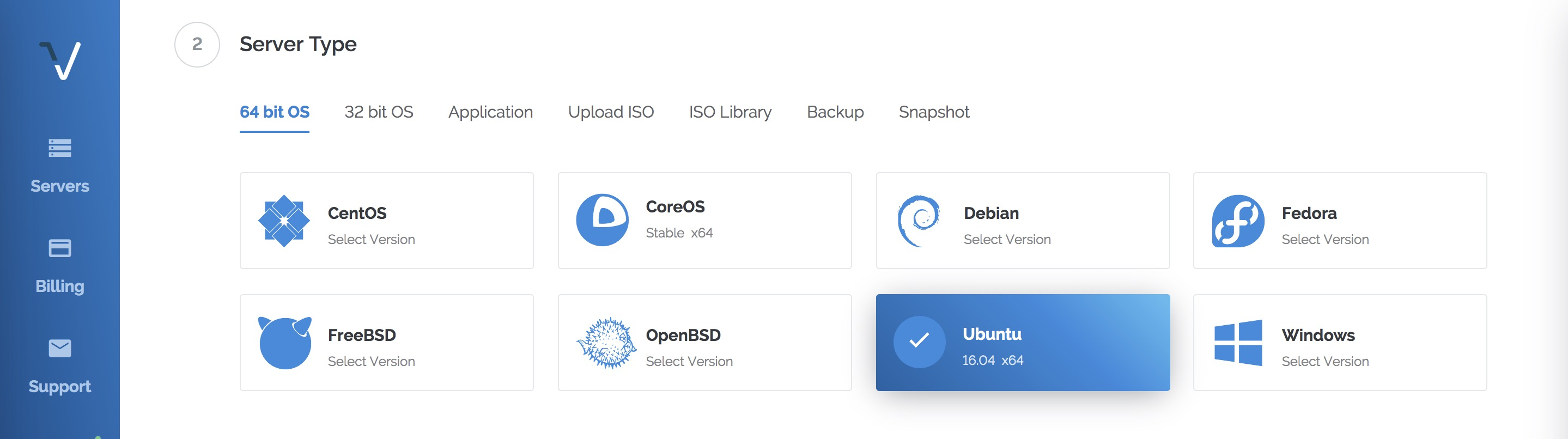Choose the CentOS server name
1568x439 pixels.
(x=357, y=213)
